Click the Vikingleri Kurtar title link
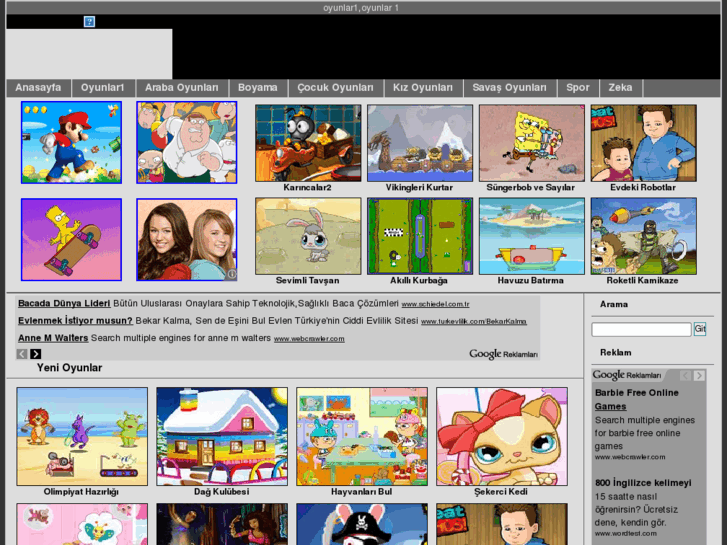 click(x=419, y=187)
